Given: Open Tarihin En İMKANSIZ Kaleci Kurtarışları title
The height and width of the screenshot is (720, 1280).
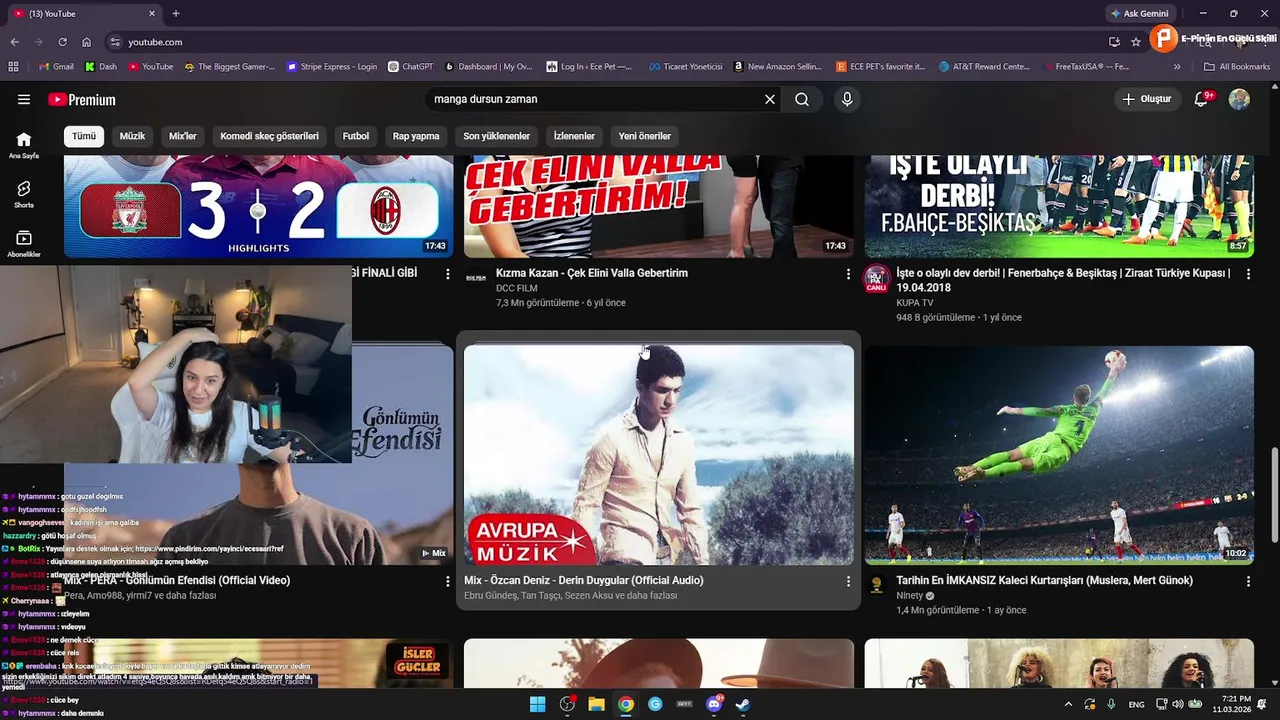Looking at the screenshot, I should pos(1045,580).
